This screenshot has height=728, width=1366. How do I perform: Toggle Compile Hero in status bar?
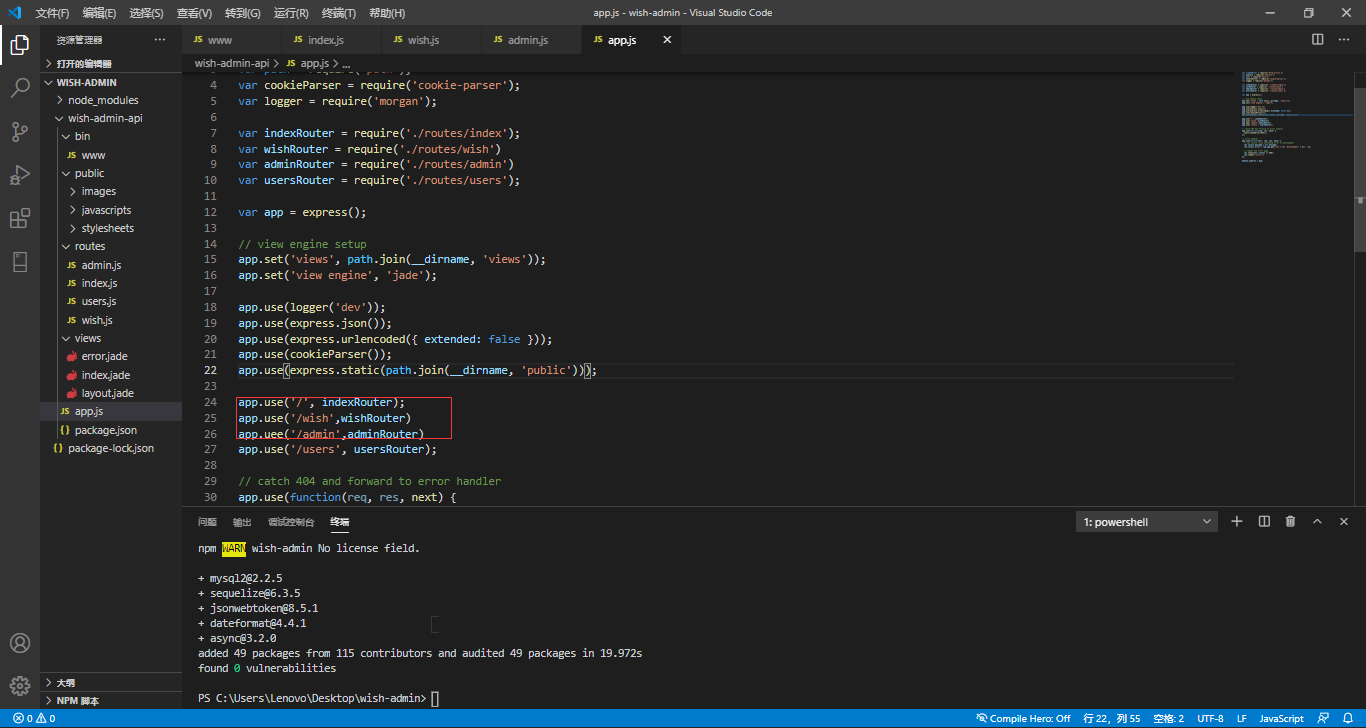[x=1024, y=718]
